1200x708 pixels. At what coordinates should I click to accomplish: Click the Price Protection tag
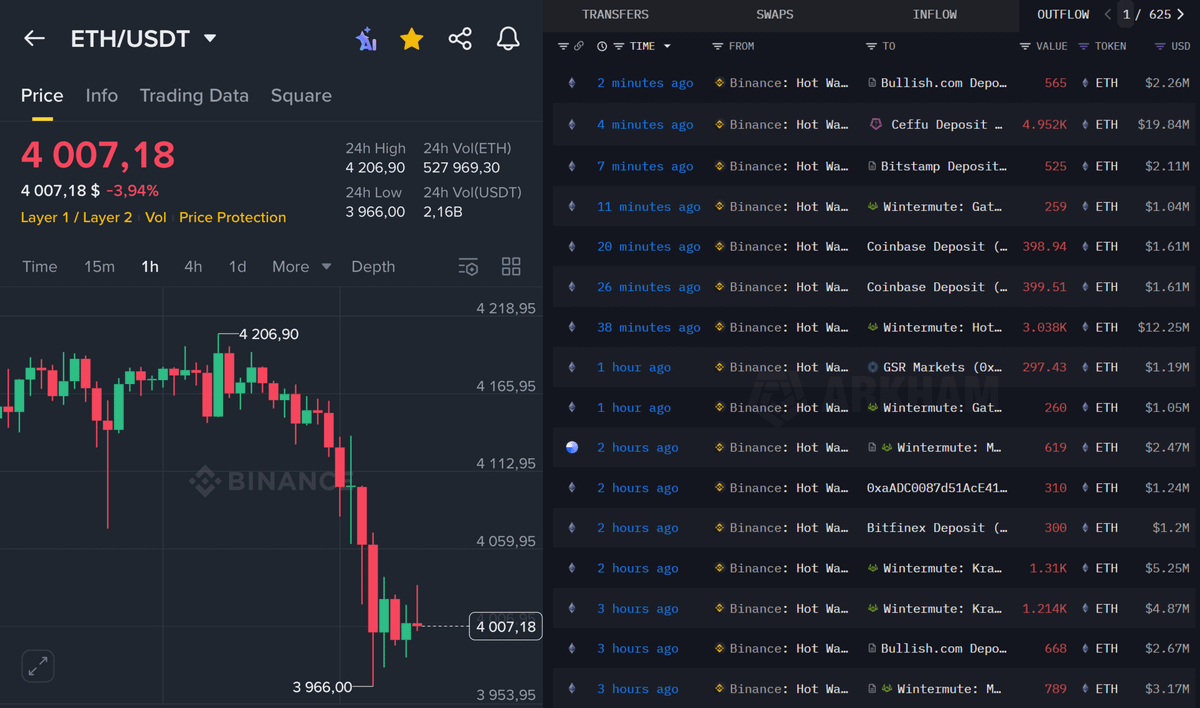click(232, 217)
